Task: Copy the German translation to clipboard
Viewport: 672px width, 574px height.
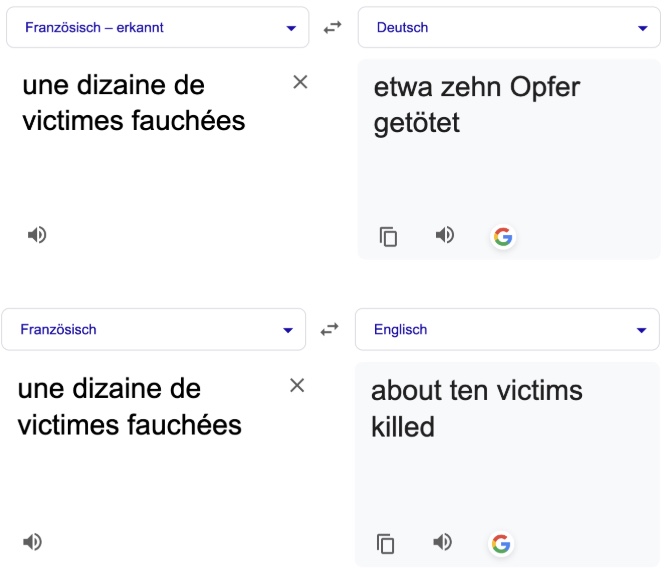Action: click(388, 237)
